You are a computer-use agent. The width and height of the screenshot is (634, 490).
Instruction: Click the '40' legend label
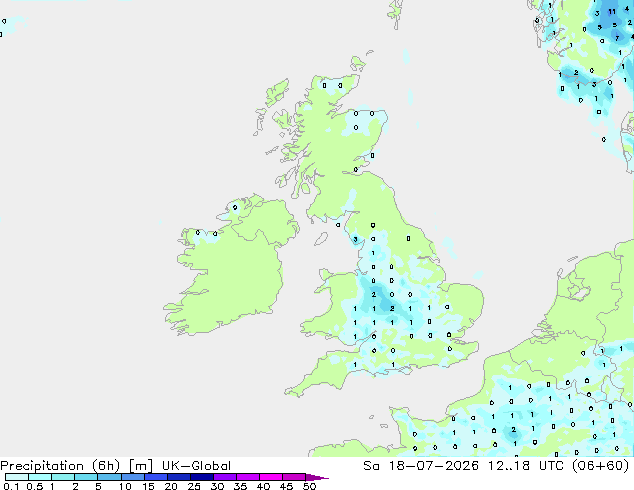[263, 486]
